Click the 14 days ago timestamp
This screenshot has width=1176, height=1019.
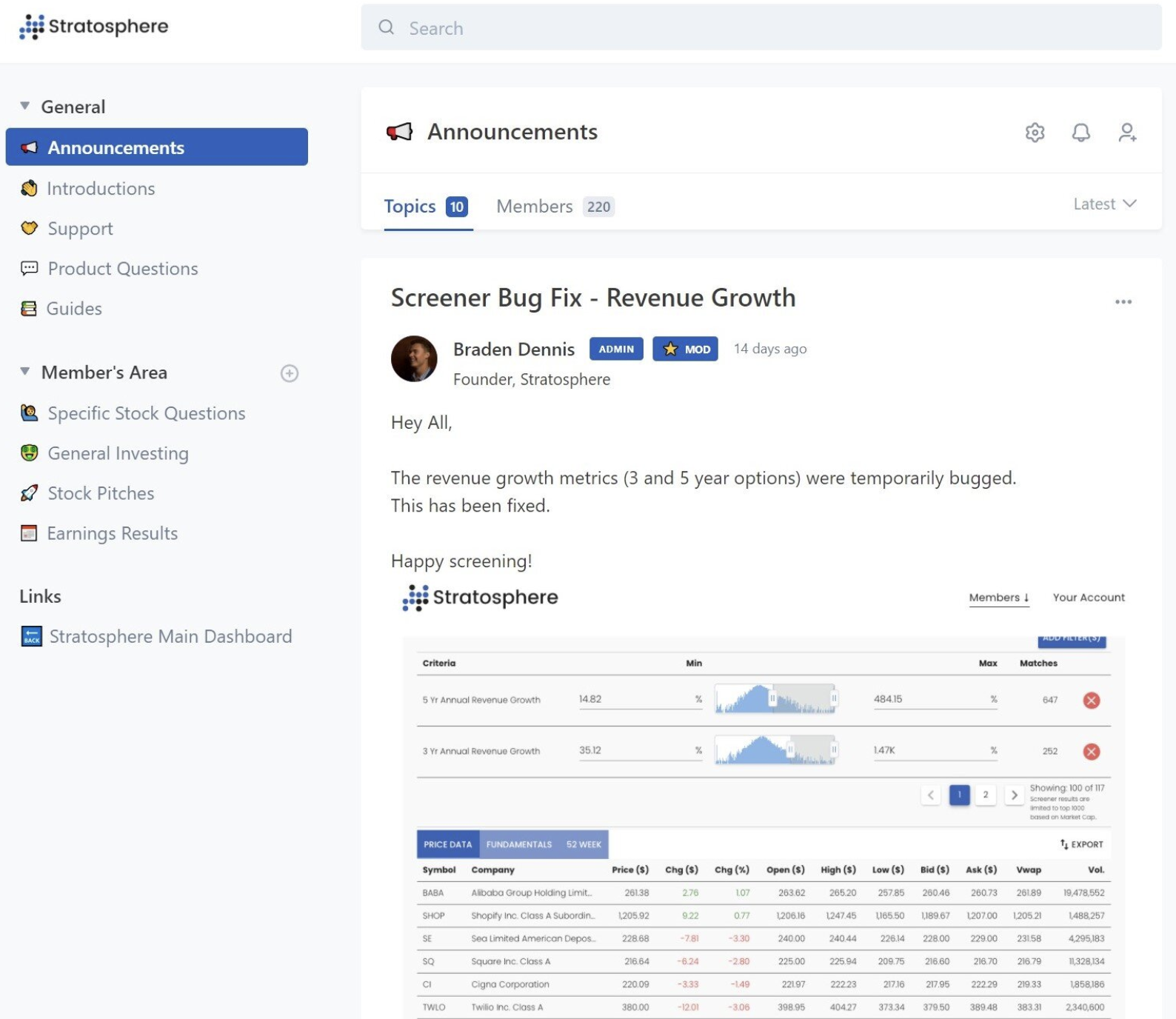pos(770,349)
